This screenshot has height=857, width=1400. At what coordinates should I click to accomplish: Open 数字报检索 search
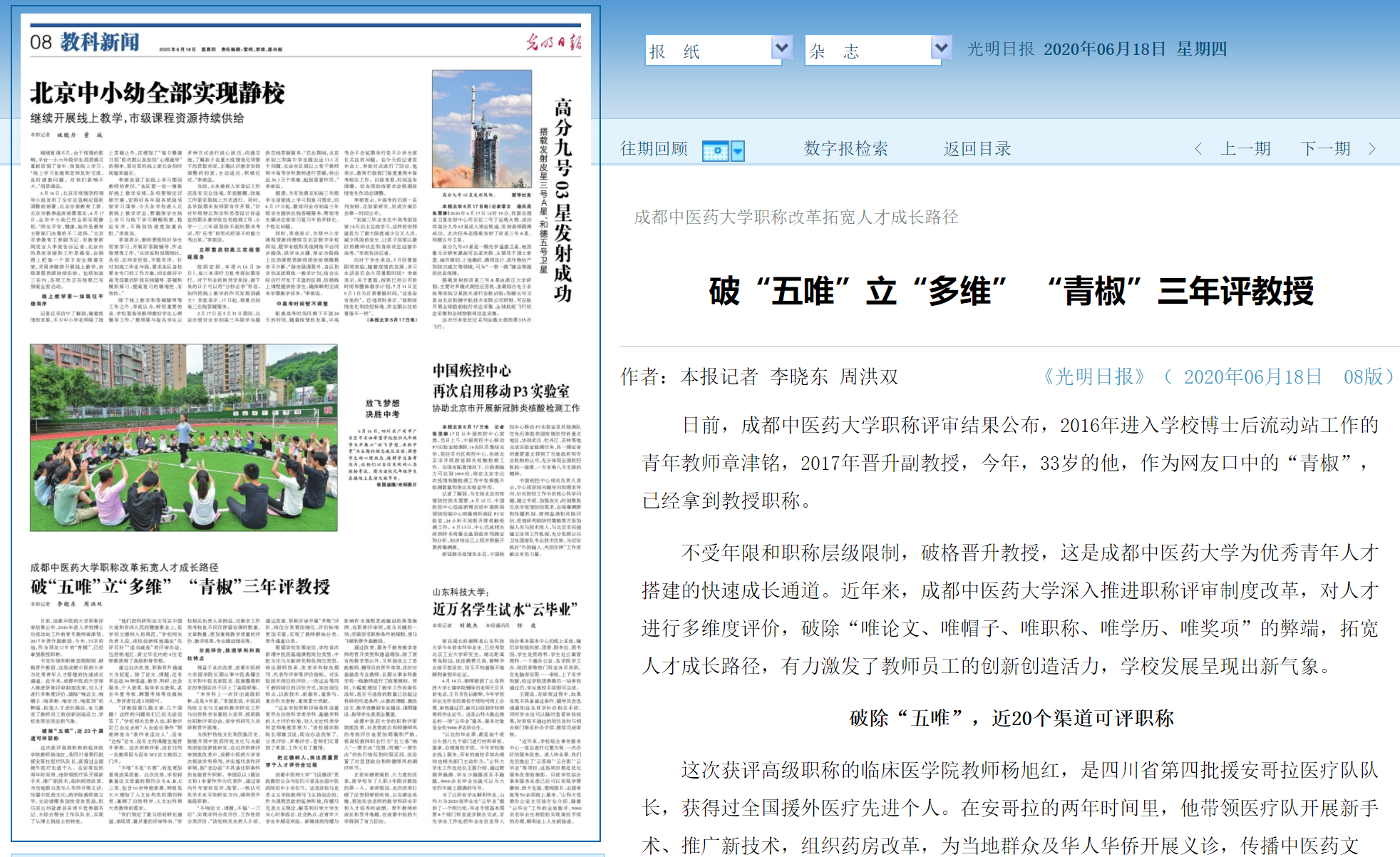tap(845, 148)
